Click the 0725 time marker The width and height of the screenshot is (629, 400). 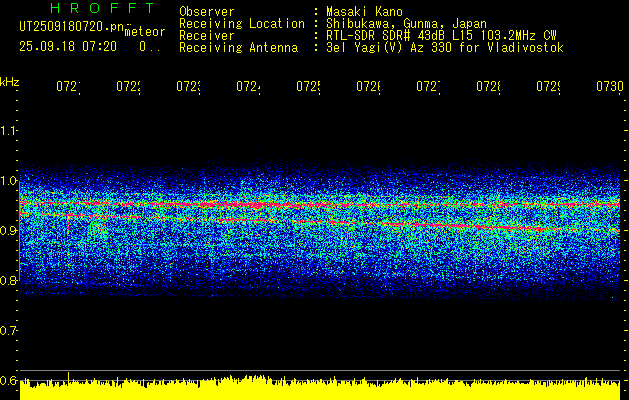(308, 87)
